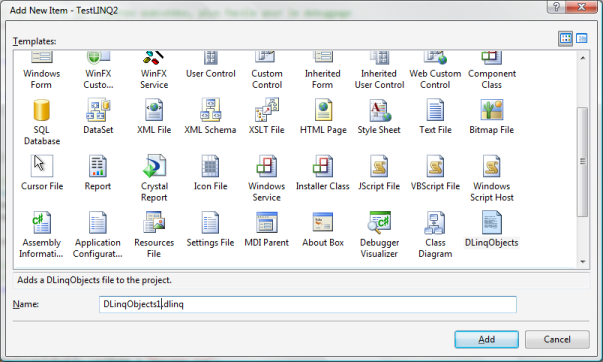603x362 pixels.
Task: Choose the Report template icon
Action: tap(98, 166)
